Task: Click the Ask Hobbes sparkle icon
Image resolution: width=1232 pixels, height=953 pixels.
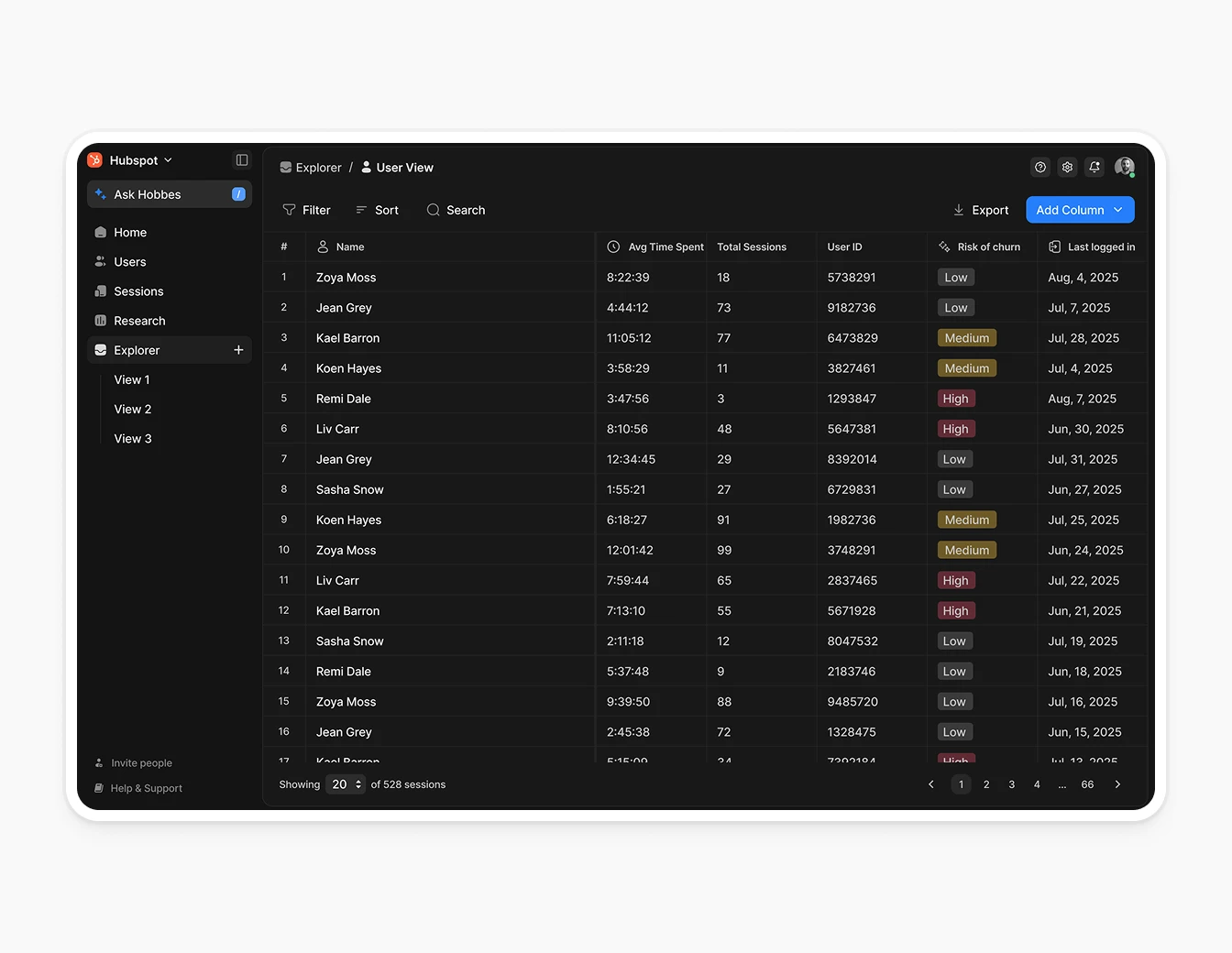Action: point(101,194)
